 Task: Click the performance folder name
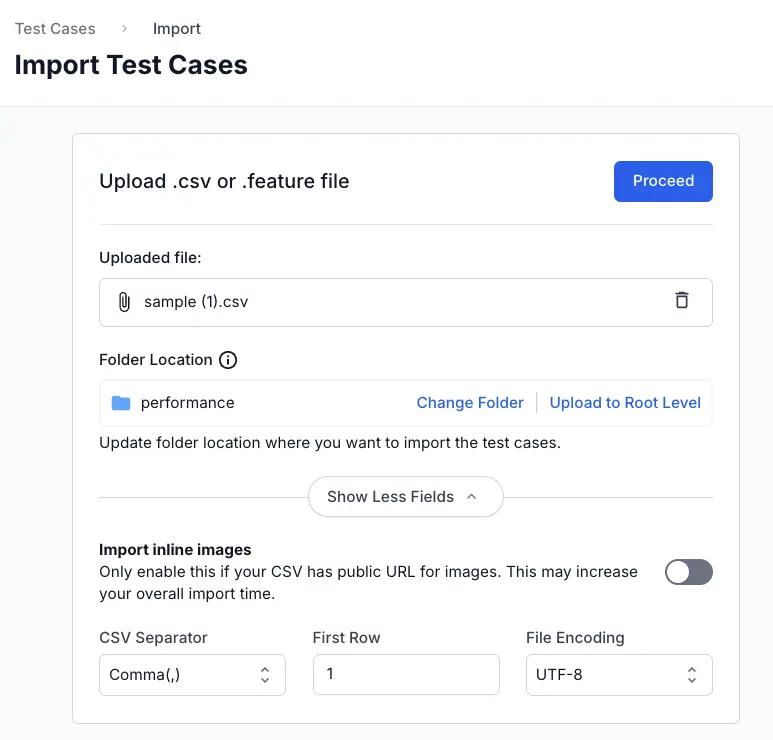click(188, 403)
